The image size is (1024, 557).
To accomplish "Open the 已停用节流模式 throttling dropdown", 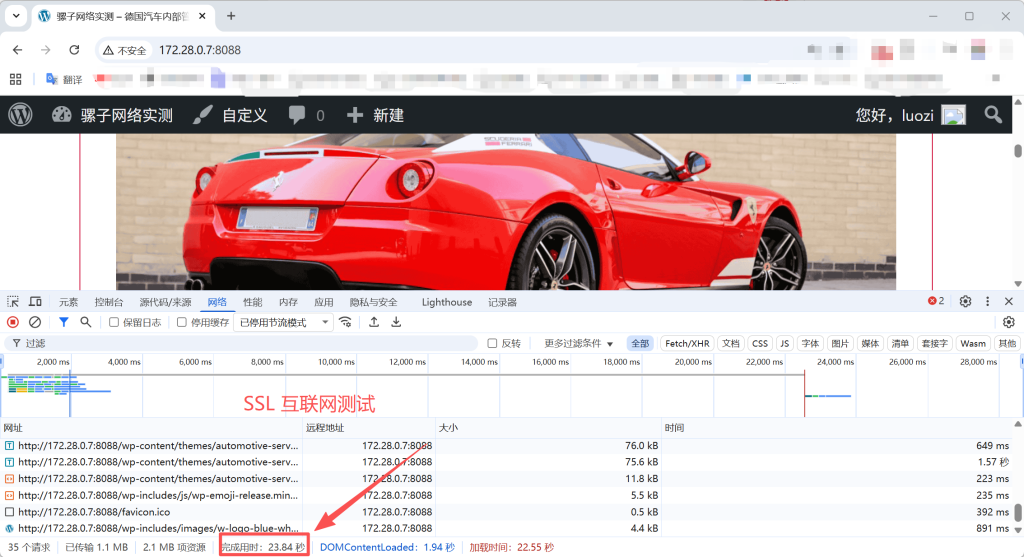I will pyautogui.click(x=284, y=322).
